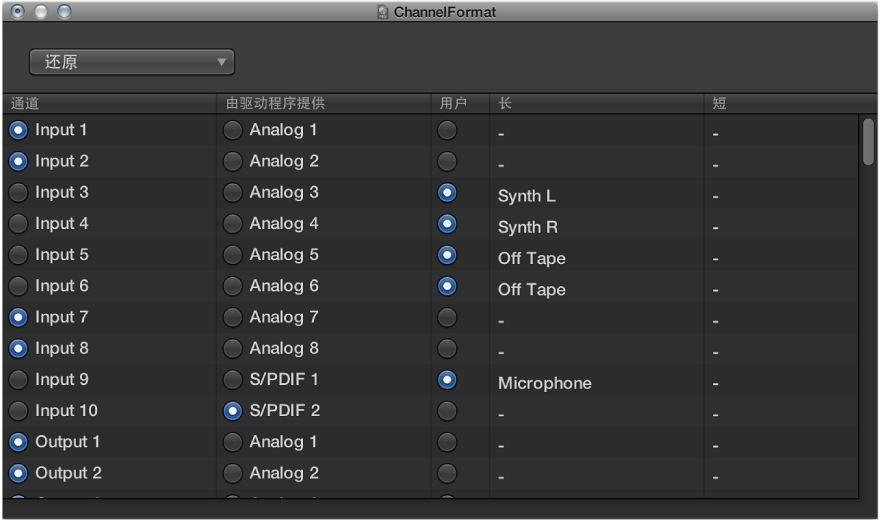
Task: Select the Input 1 channel radio button
Action: (18, 130)
